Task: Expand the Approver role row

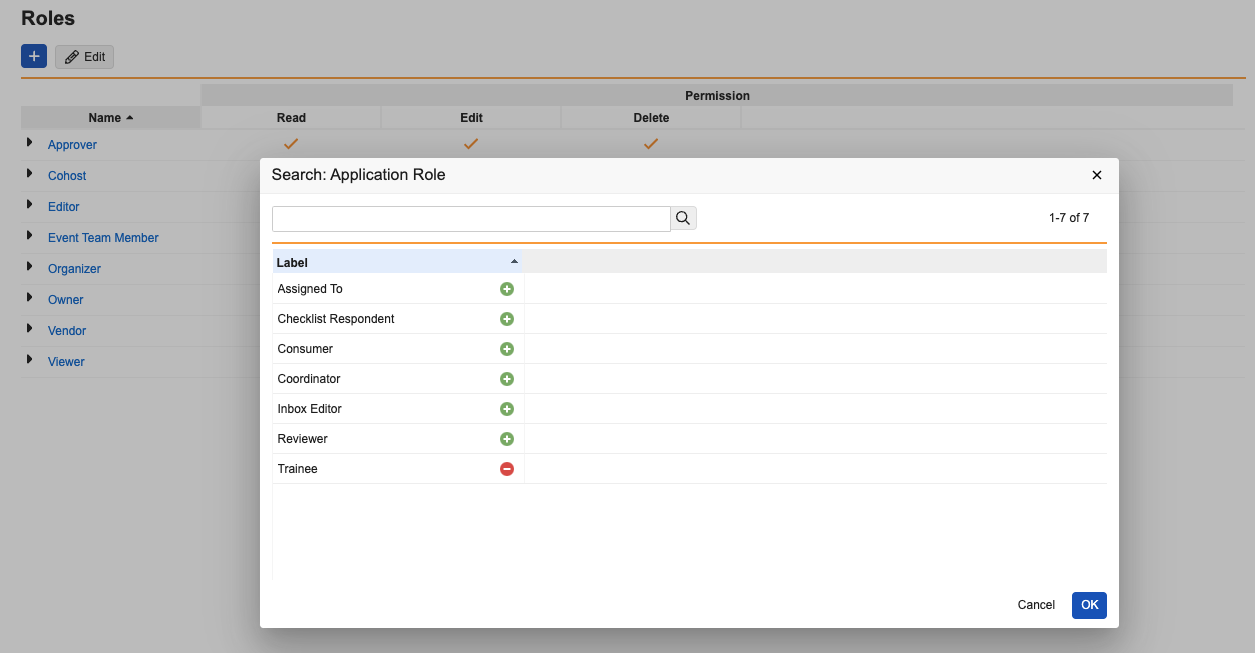Action: (29, 143)
